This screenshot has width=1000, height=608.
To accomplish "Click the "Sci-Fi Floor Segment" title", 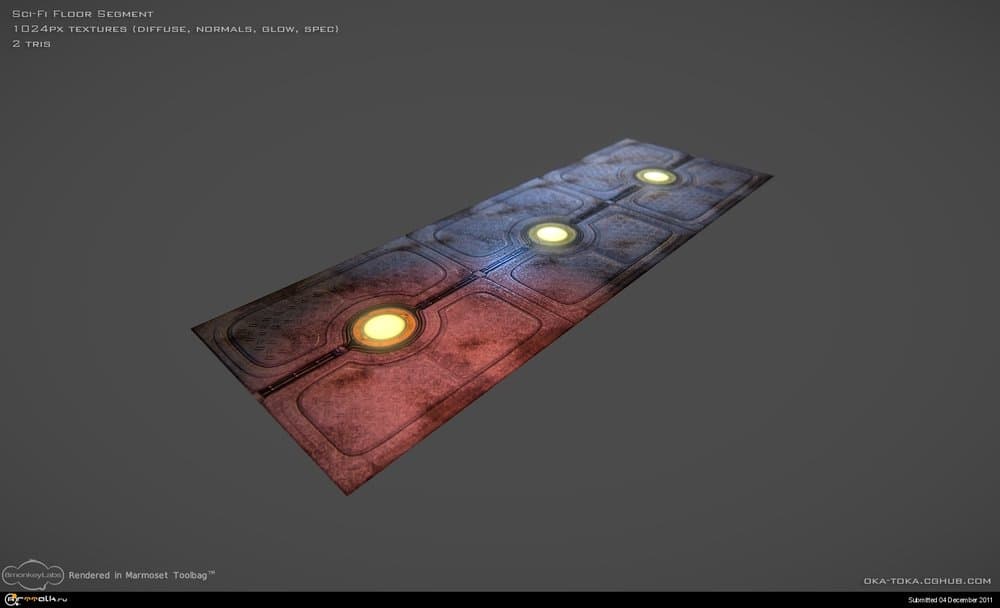I will click(x=82, y=14).
